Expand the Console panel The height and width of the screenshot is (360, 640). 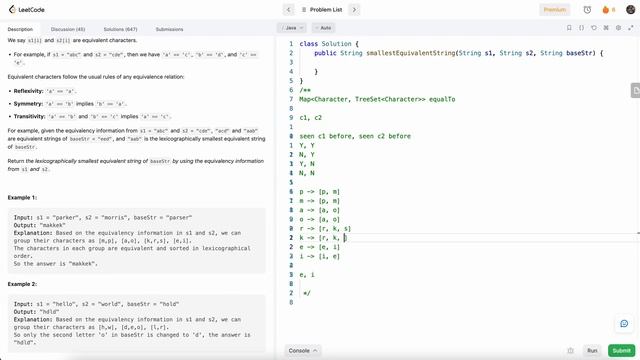pos(302,351)
